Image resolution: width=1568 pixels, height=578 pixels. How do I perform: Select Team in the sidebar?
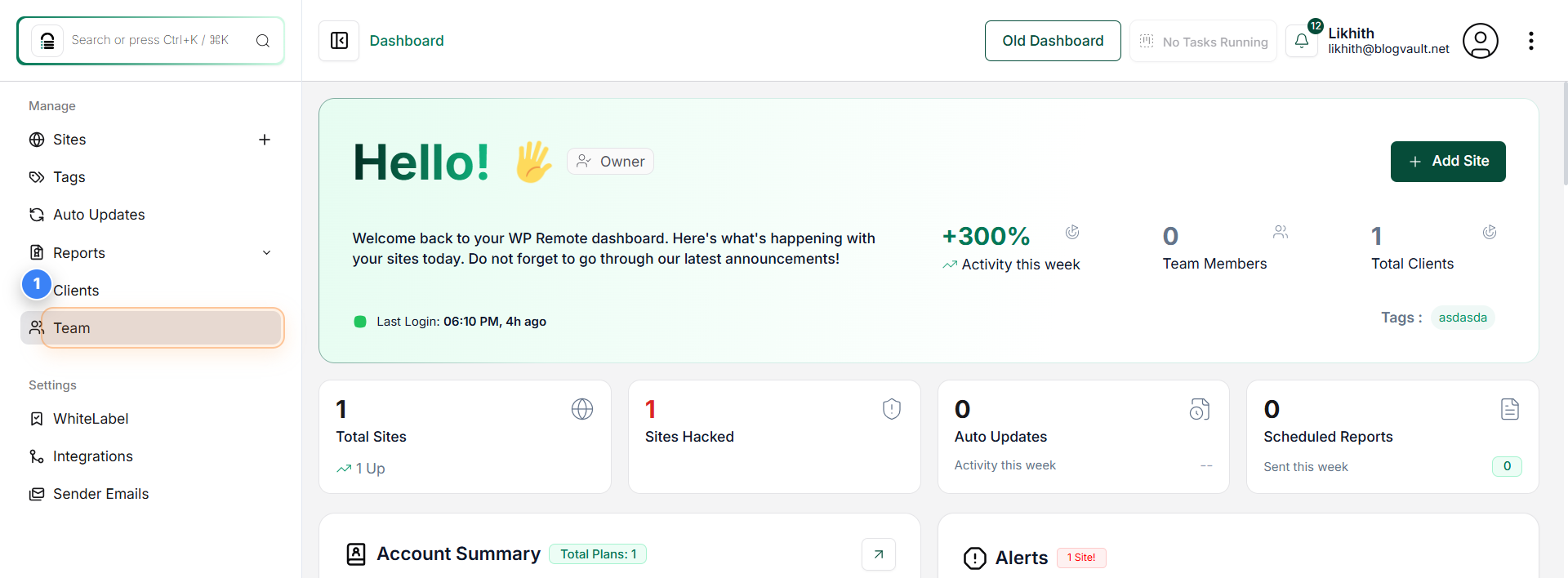tap(72, 327)
